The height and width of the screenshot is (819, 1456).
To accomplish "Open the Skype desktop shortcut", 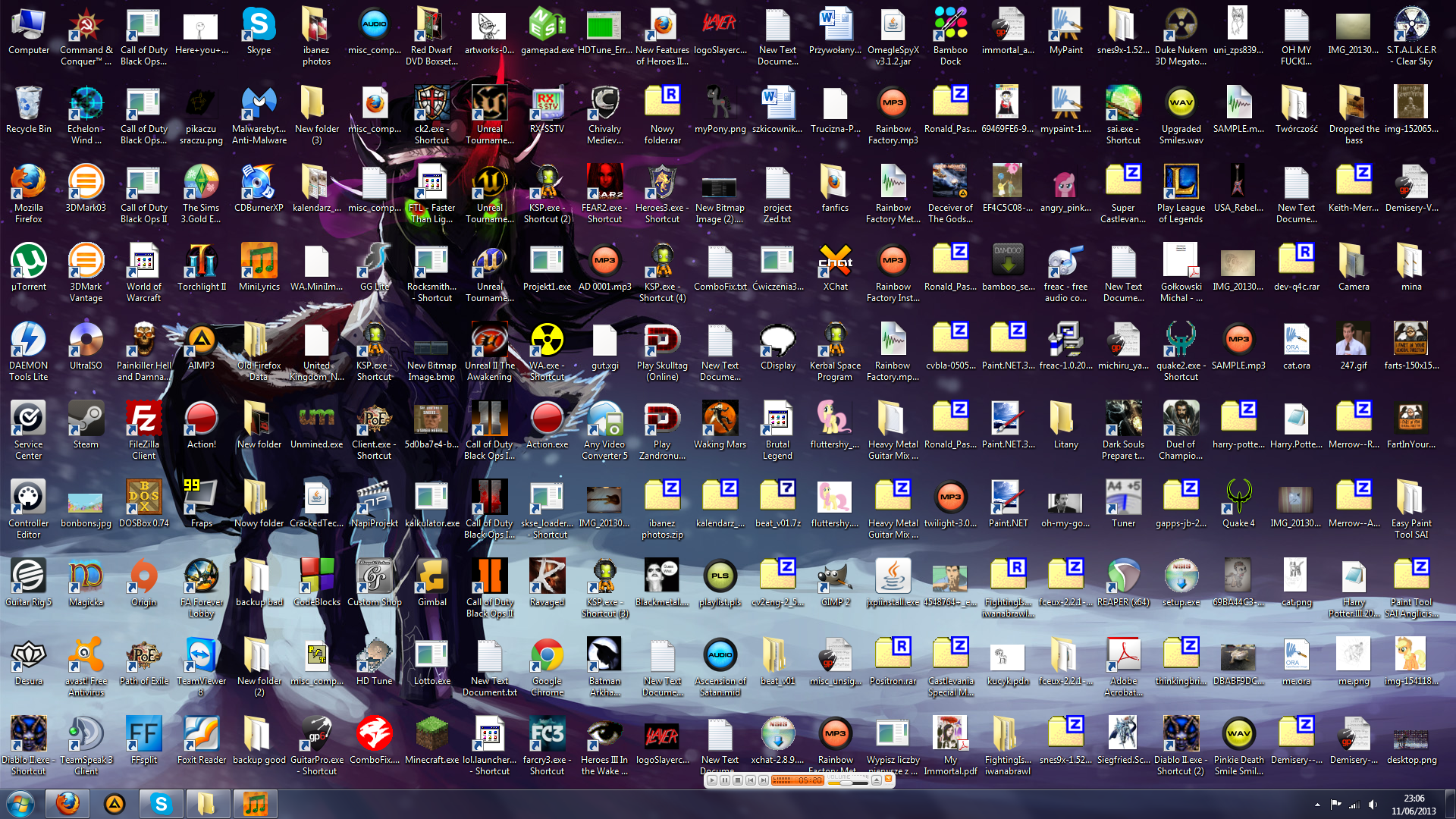I will tap(259, 32).
